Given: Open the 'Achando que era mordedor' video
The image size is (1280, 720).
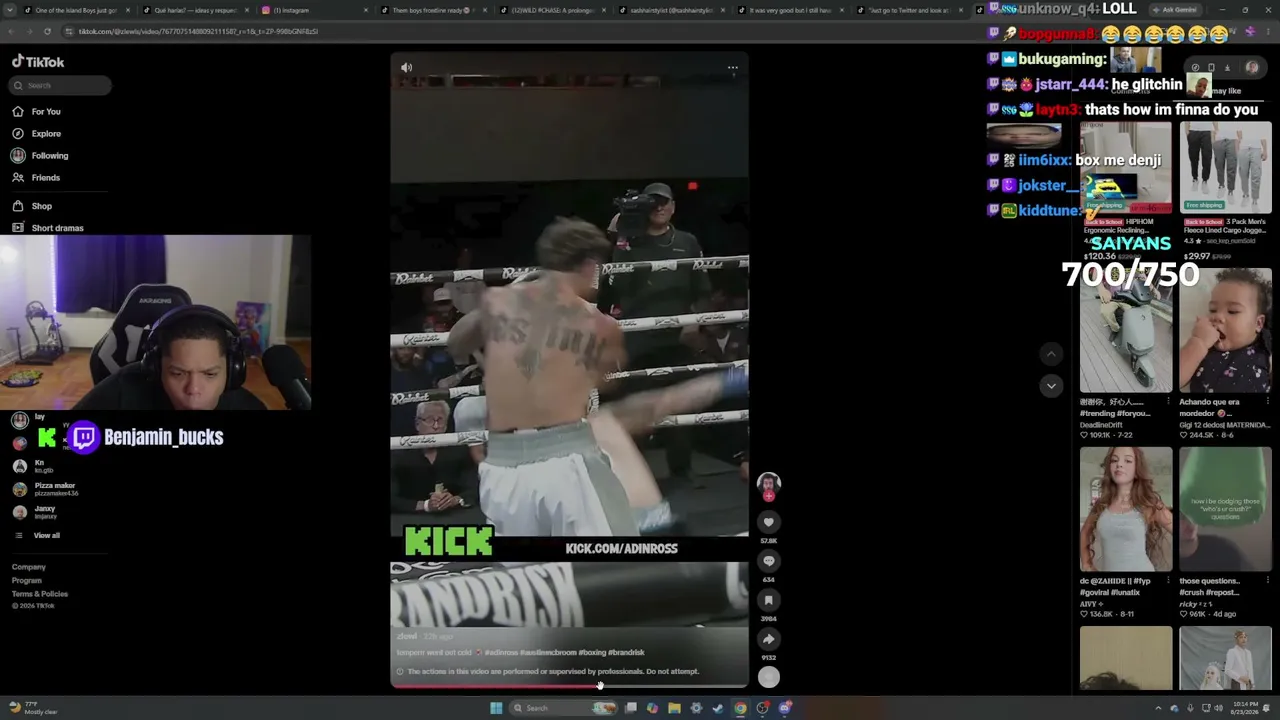Looking at the screenshot, I should pyautogui.click(x=1225, y=330).
